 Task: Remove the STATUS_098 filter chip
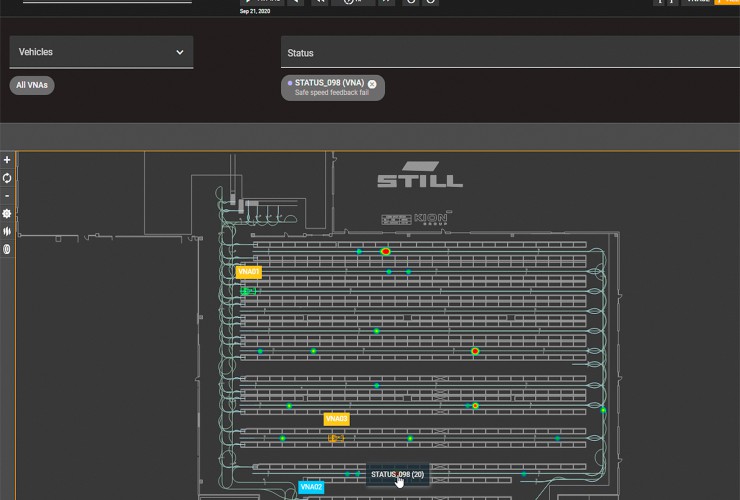(x=372, y=84)
